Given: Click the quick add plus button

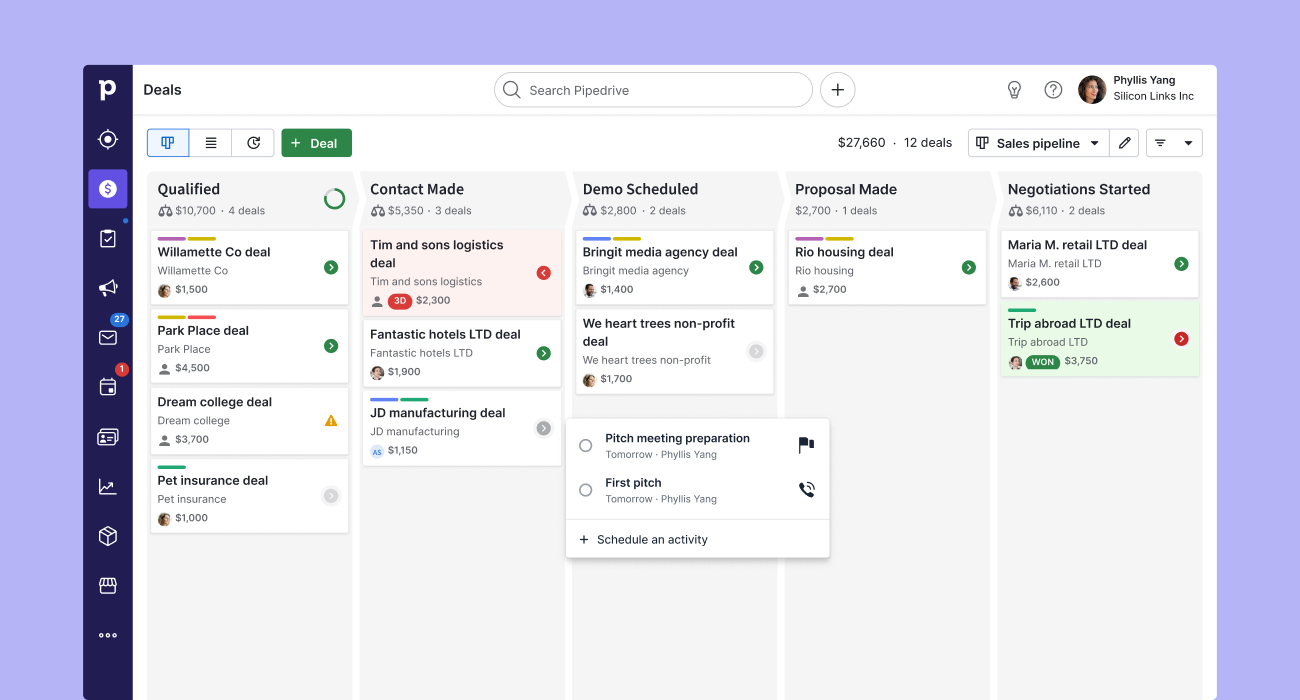Looking at the screenshot, I should pos(838,90).
